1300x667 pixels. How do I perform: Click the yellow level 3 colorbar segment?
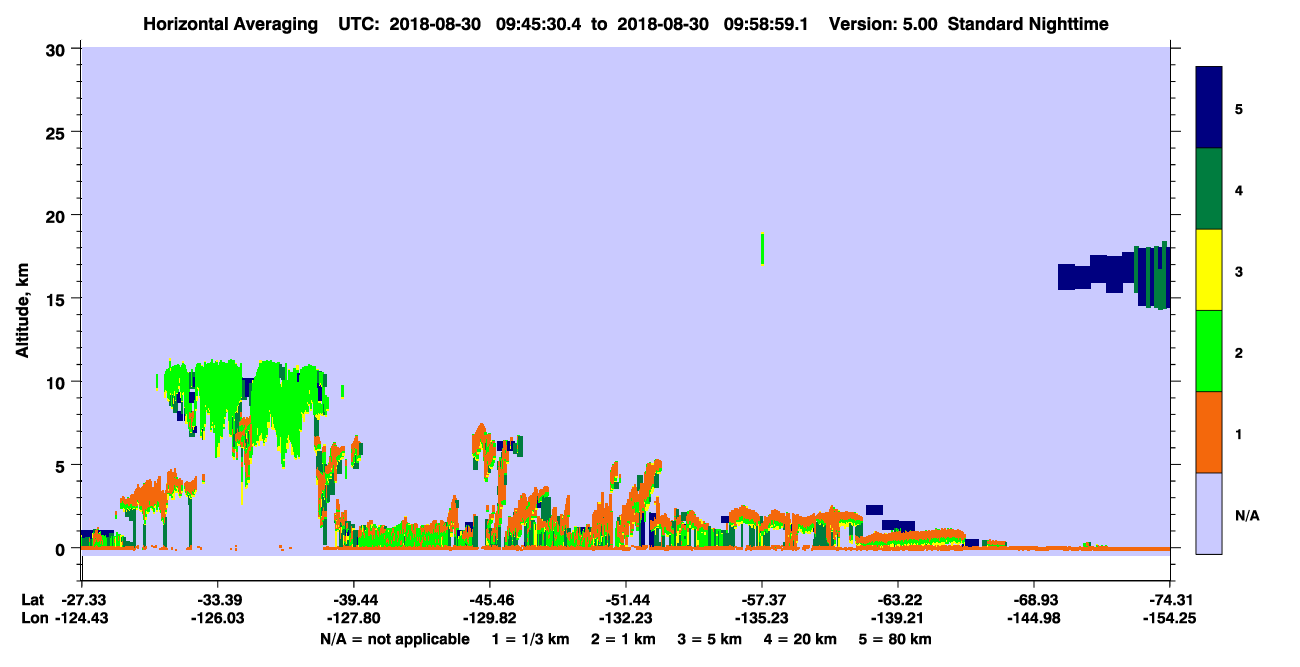click(1209, 270)
